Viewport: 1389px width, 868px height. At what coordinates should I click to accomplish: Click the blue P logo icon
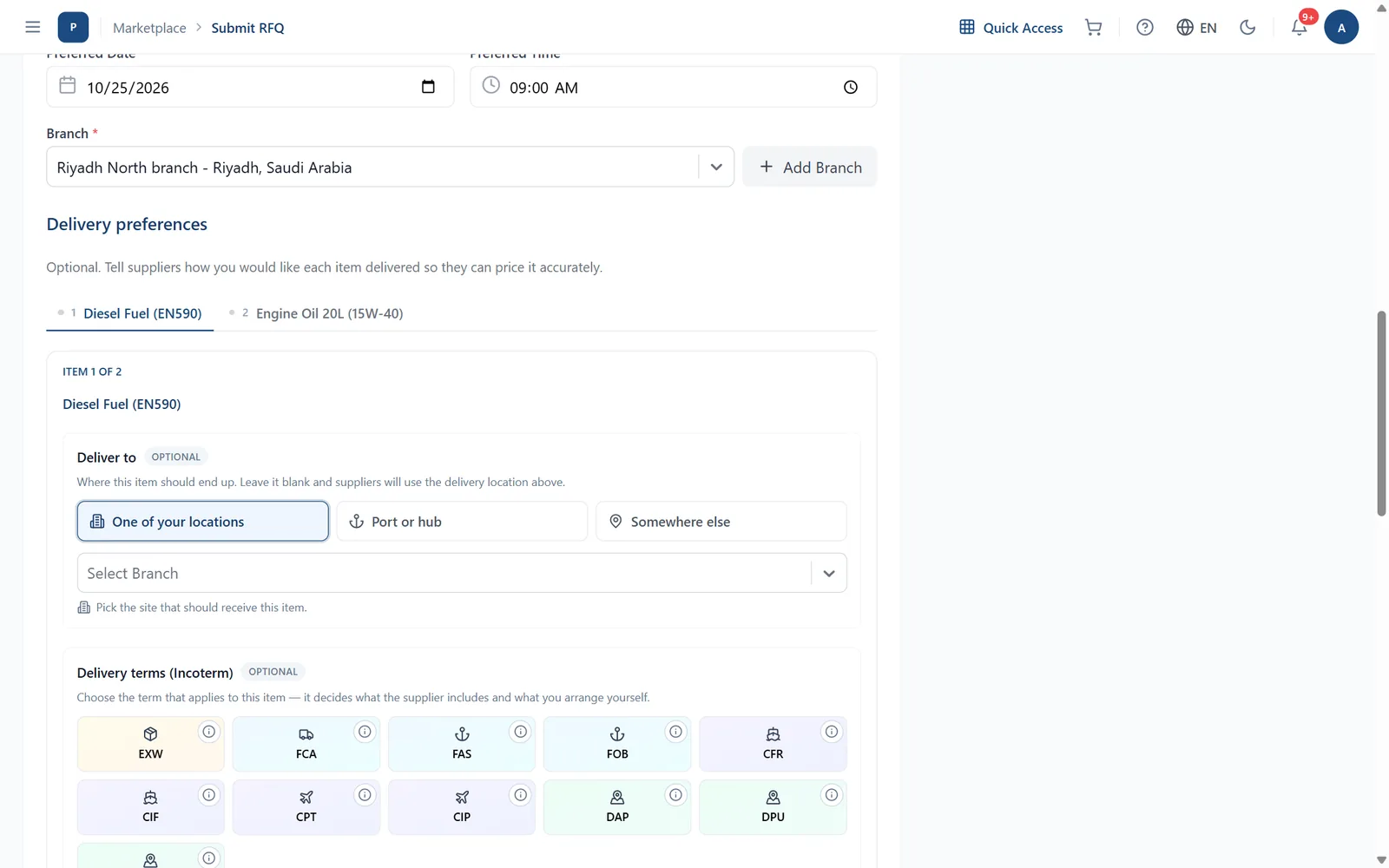[73, 27]
